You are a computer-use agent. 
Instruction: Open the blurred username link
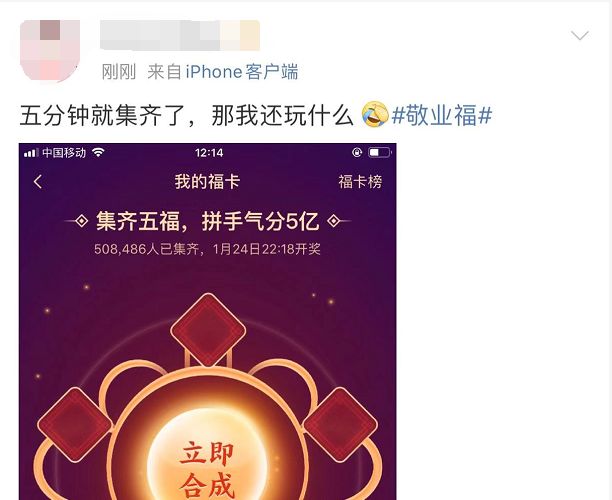(180, 35)
